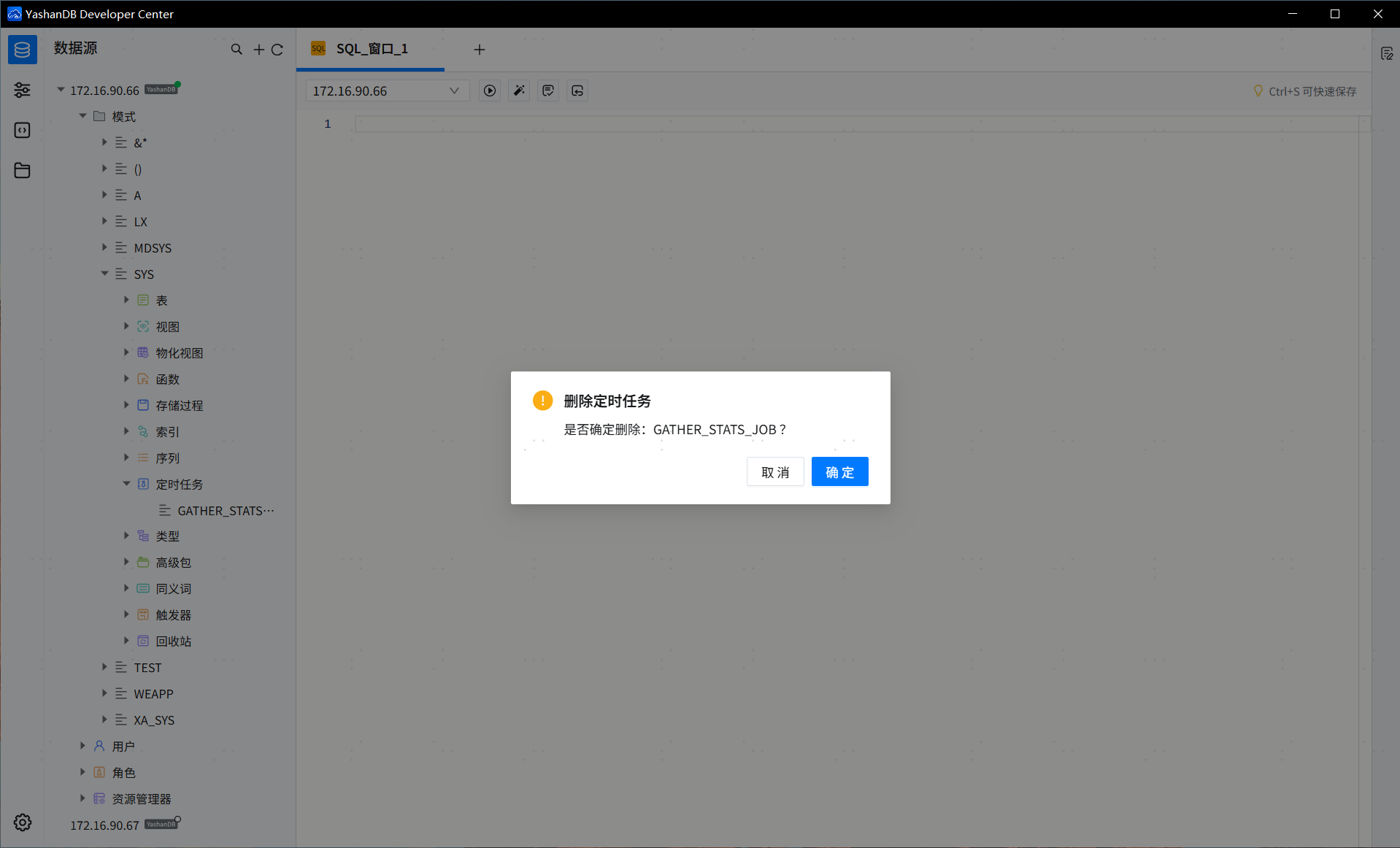Select the SQL_窗口_1 tab
The height and width of the screenshot is (848, 1400).
(x=370, y=49)
